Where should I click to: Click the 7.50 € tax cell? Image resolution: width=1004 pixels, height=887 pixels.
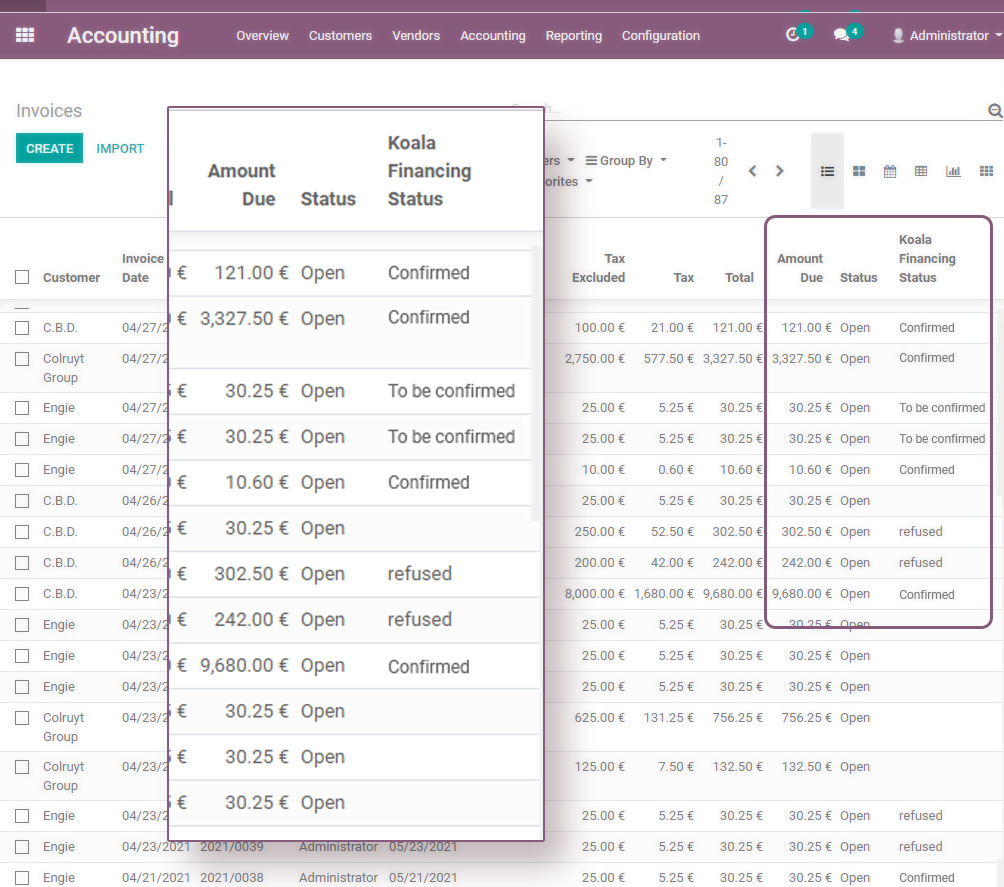coord(676,767)
